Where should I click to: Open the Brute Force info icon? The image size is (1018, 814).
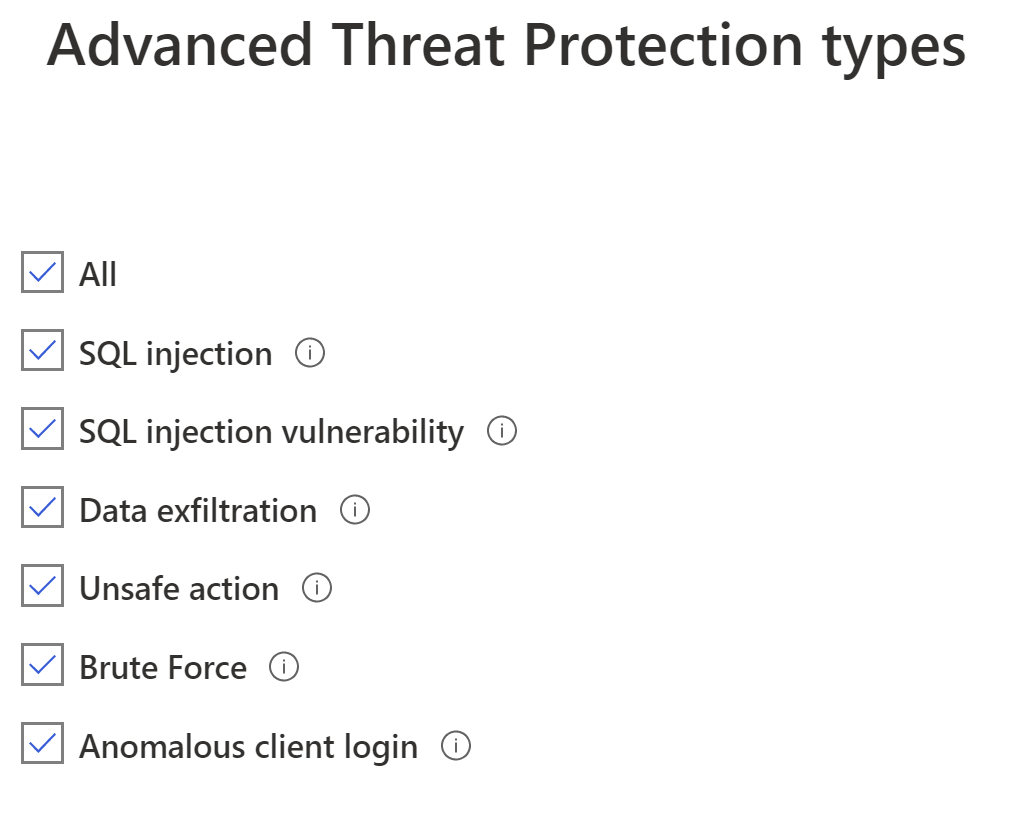(284, 667)
